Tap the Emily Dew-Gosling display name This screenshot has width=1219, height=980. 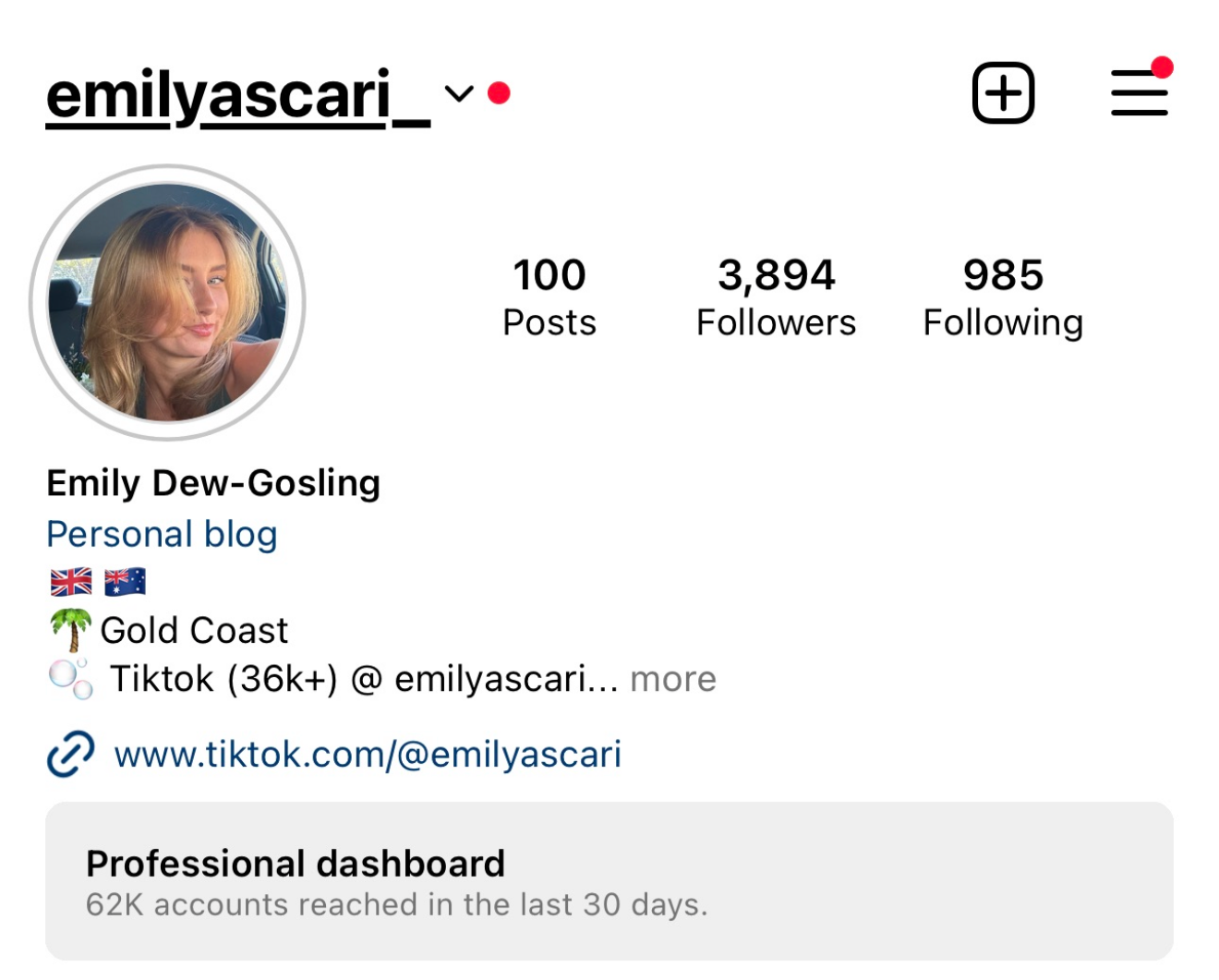tap(213, 483)
